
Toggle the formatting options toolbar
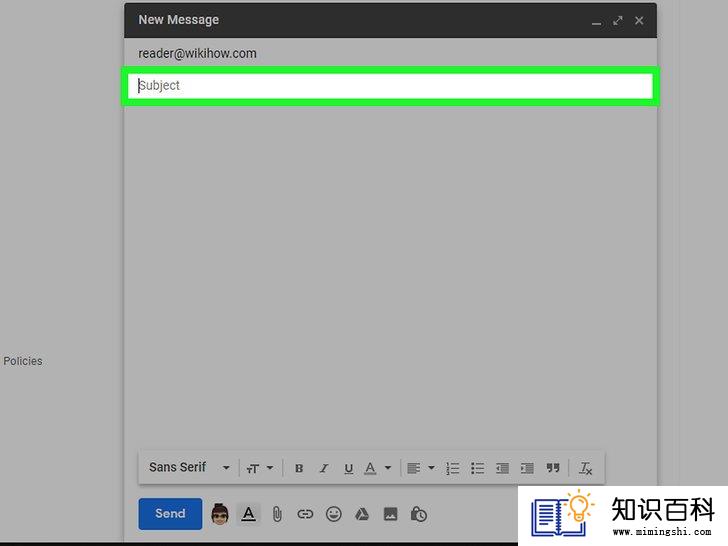click(248, 514)
